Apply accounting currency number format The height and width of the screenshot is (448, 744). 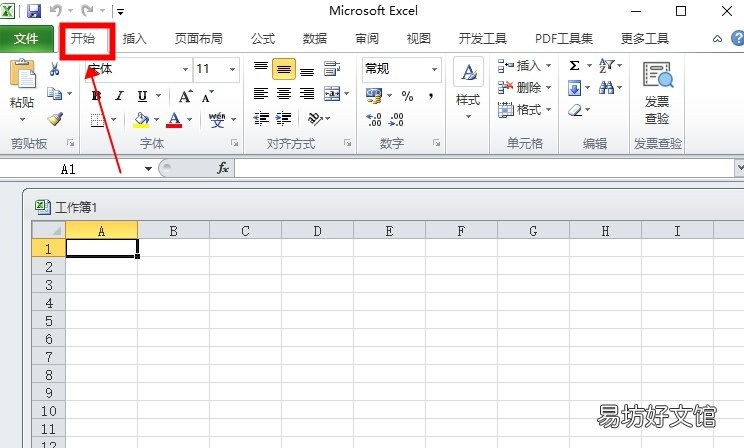[x=374, y=96]
